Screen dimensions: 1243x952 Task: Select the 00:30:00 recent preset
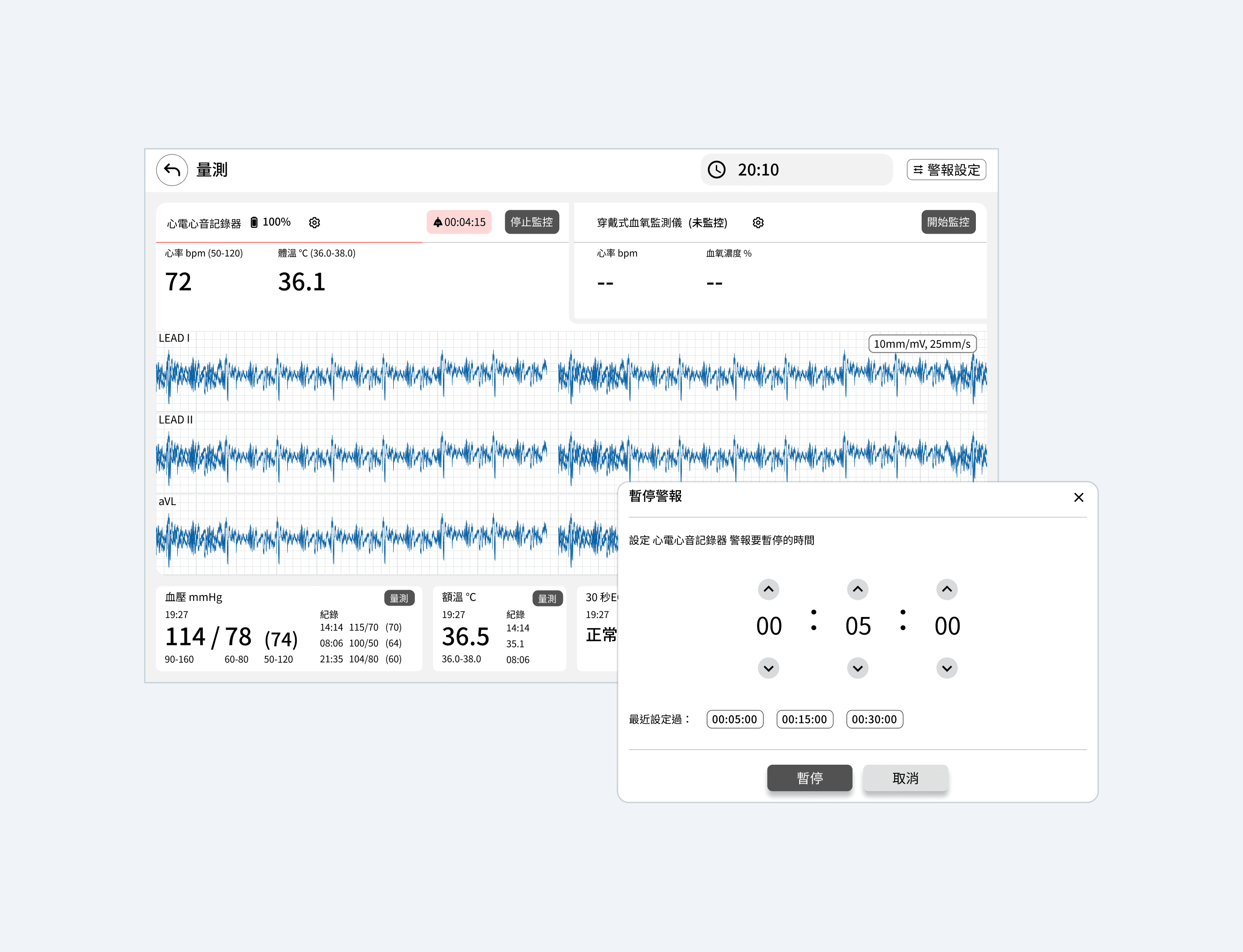coord(874,719)
